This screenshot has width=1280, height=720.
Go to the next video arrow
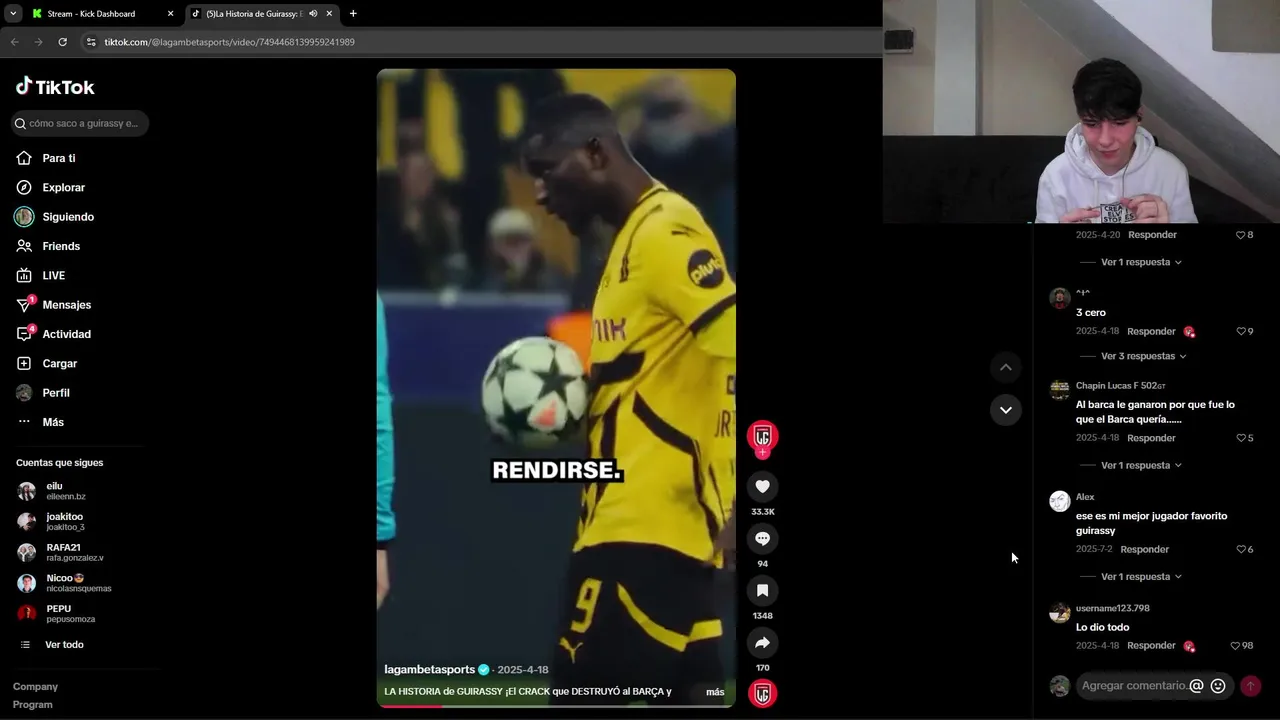click(1006, 410)
